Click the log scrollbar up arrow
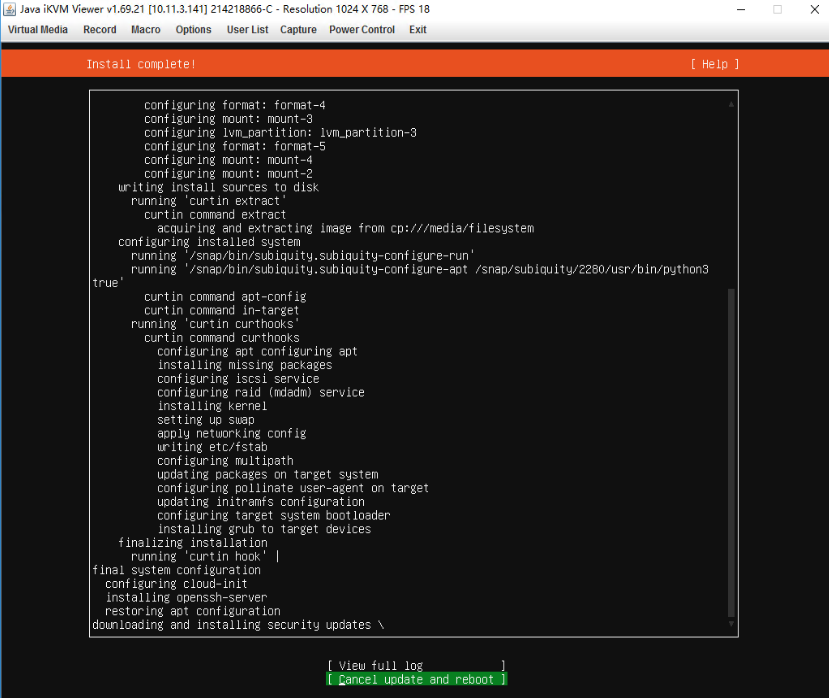 click(731, 105)
